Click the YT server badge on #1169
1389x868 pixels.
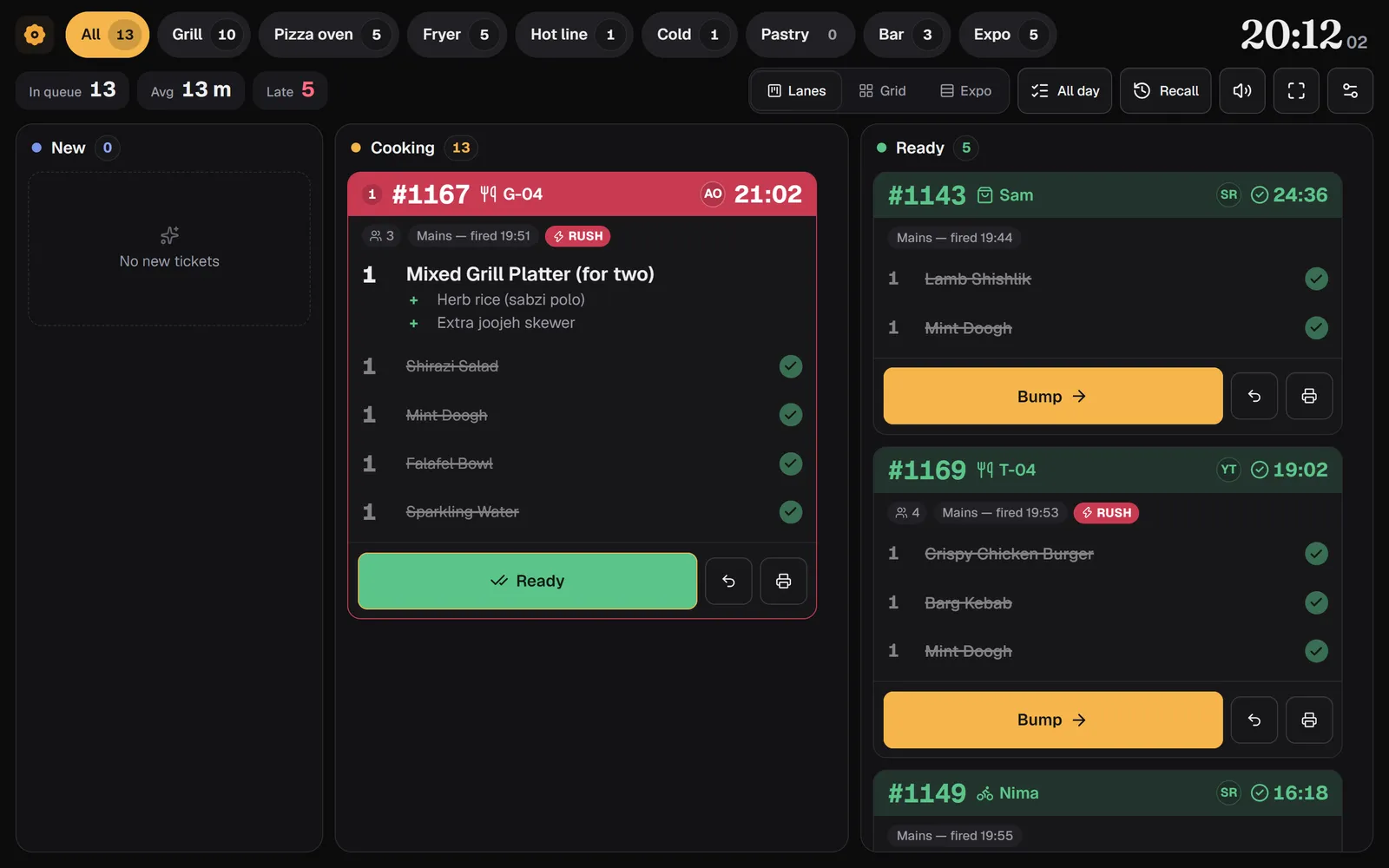[x=1228, y=470]
